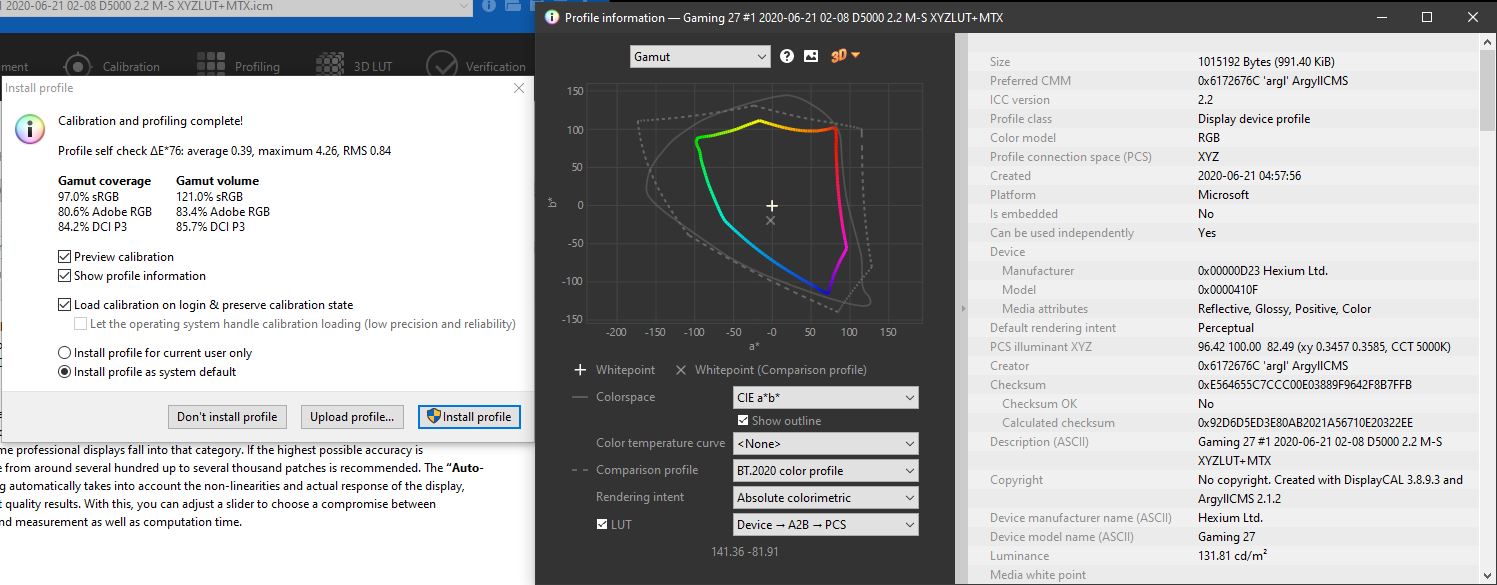Click the operating system calibration loading checkbox

tap(81, 324)
